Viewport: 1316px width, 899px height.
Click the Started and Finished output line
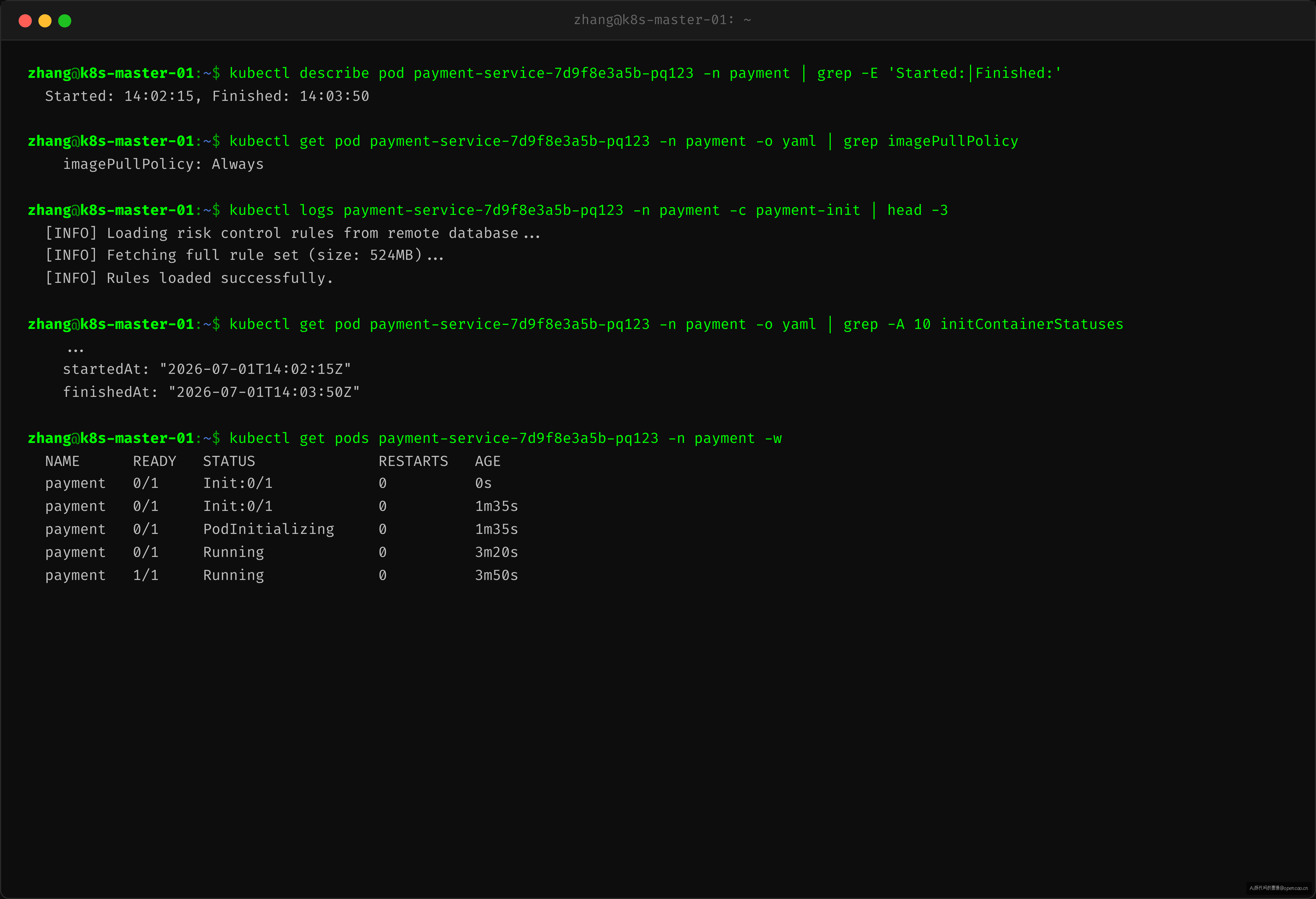[x=207, y=96]
